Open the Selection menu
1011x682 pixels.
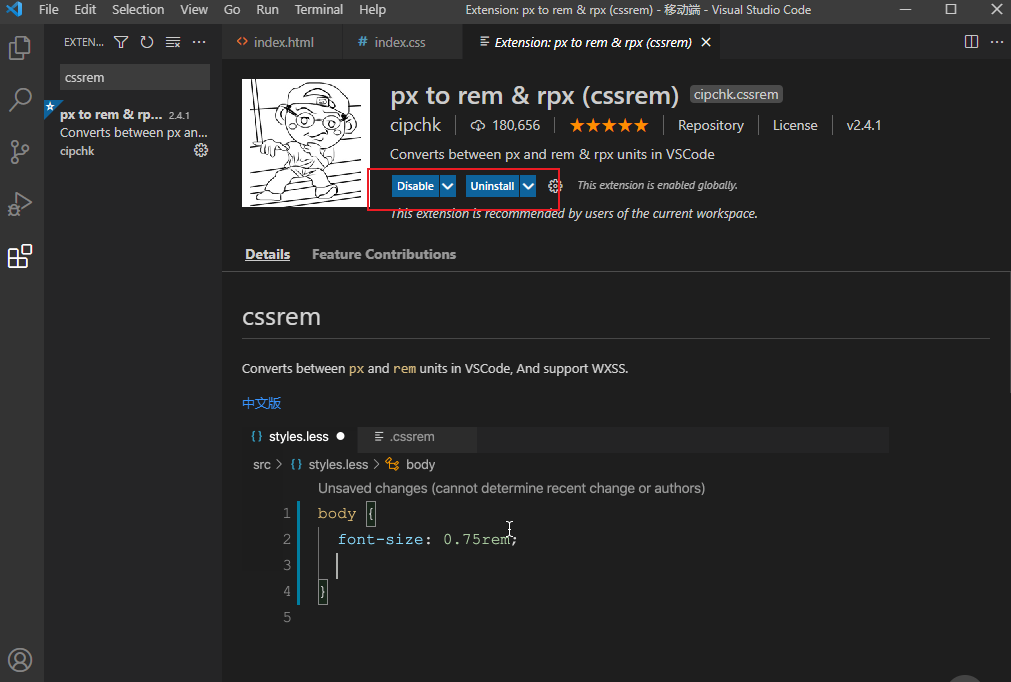[138, 10]
